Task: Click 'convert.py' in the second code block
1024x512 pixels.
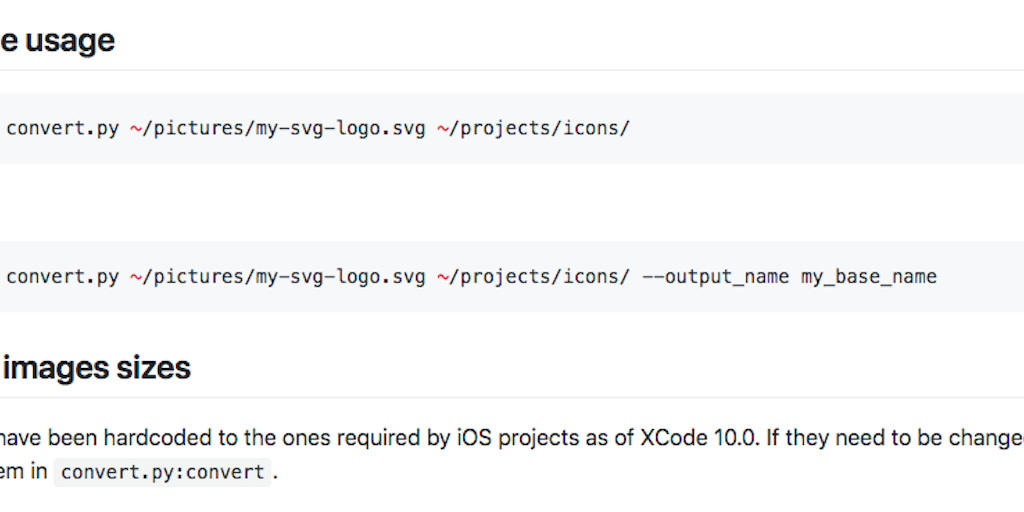Action: [63, 276]
